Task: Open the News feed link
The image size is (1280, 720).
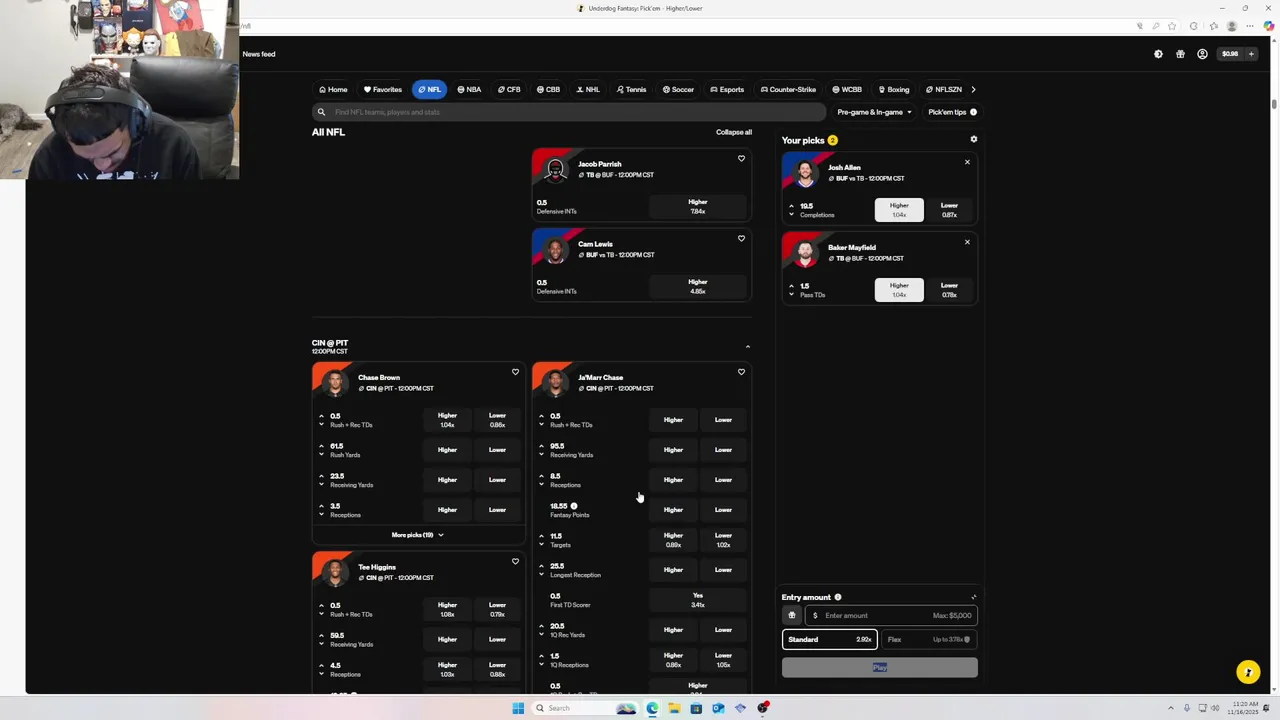Action: click(258, 54)
